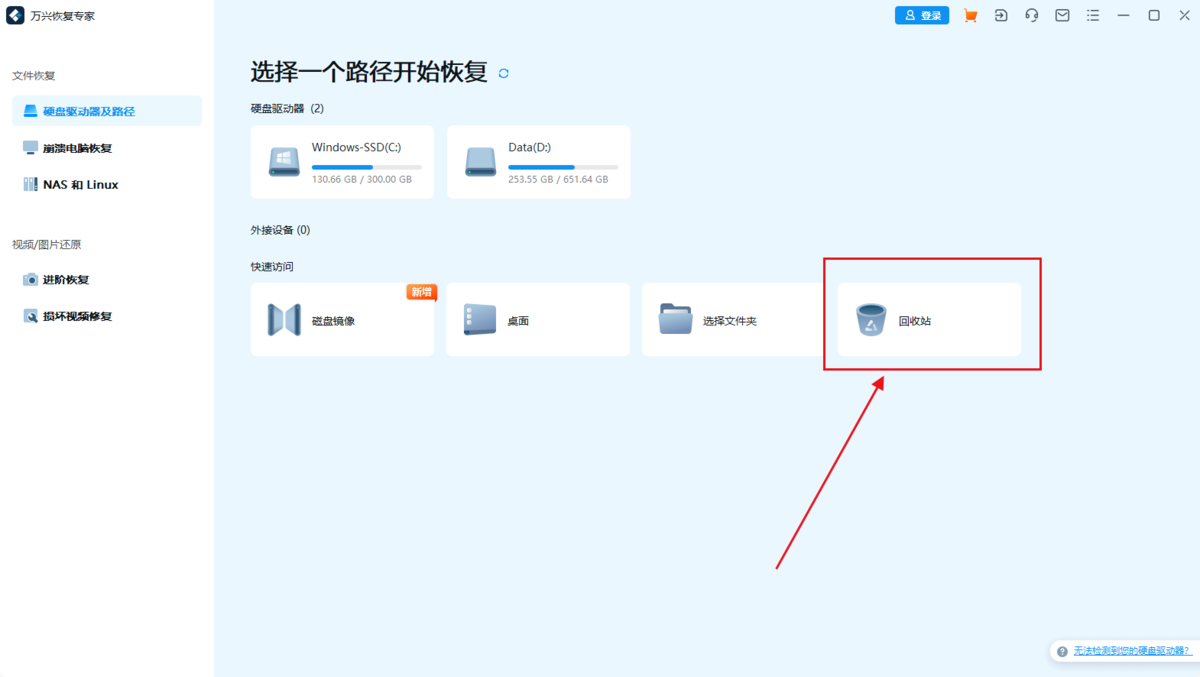Click the 登录 login button
The width and height of the screenshot is (1200, 677).
coord(921,15)
